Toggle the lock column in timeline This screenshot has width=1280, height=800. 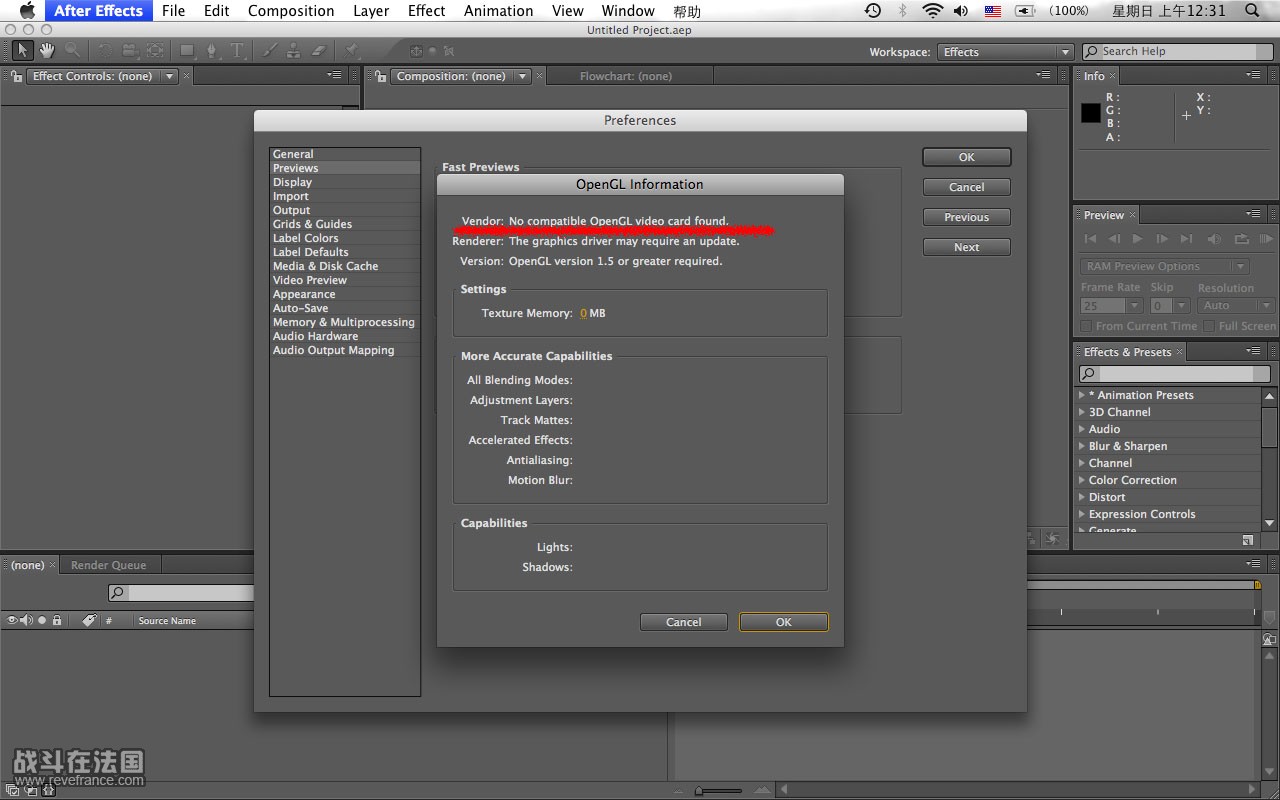coord(57,620)
